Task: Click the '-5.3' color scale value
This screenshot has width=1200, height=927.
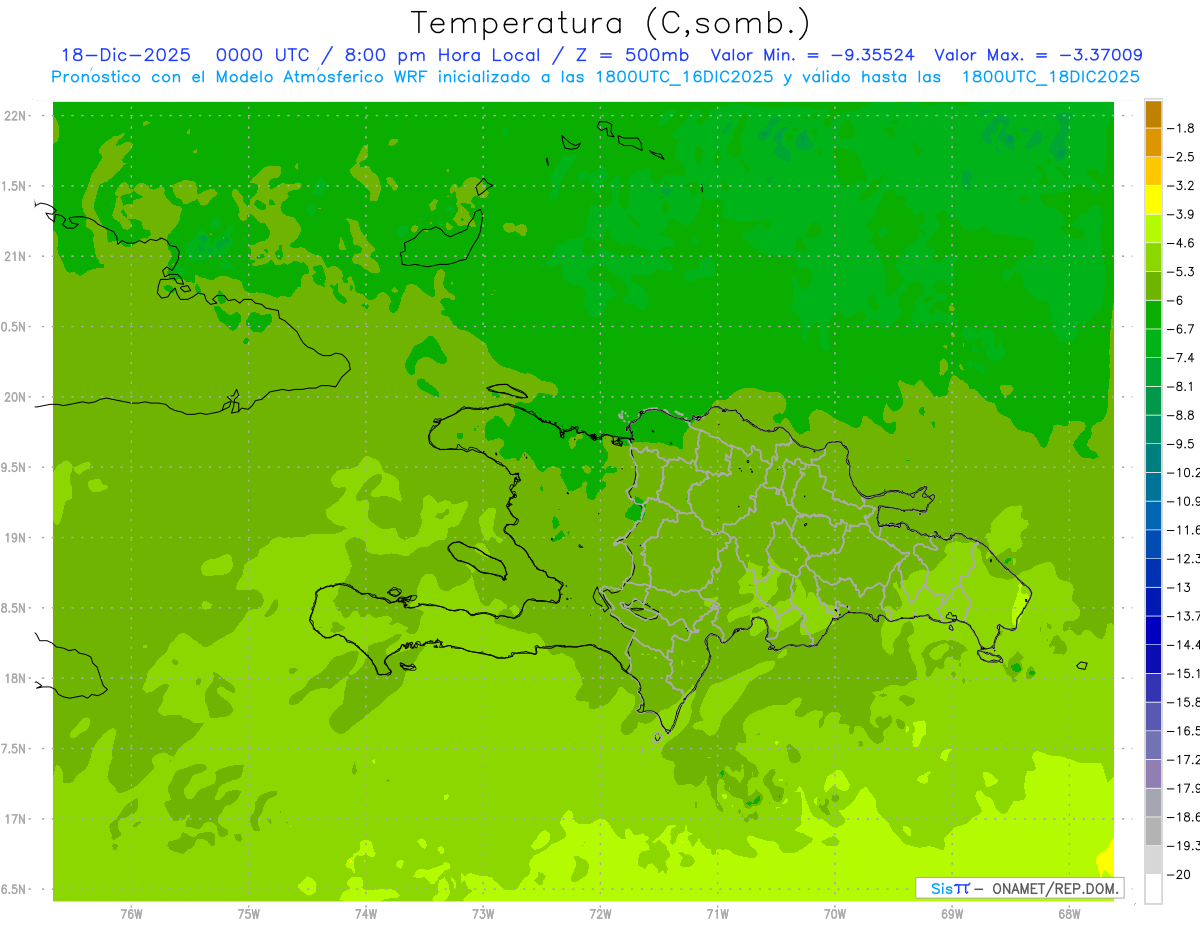Action: coord(1182,272)
